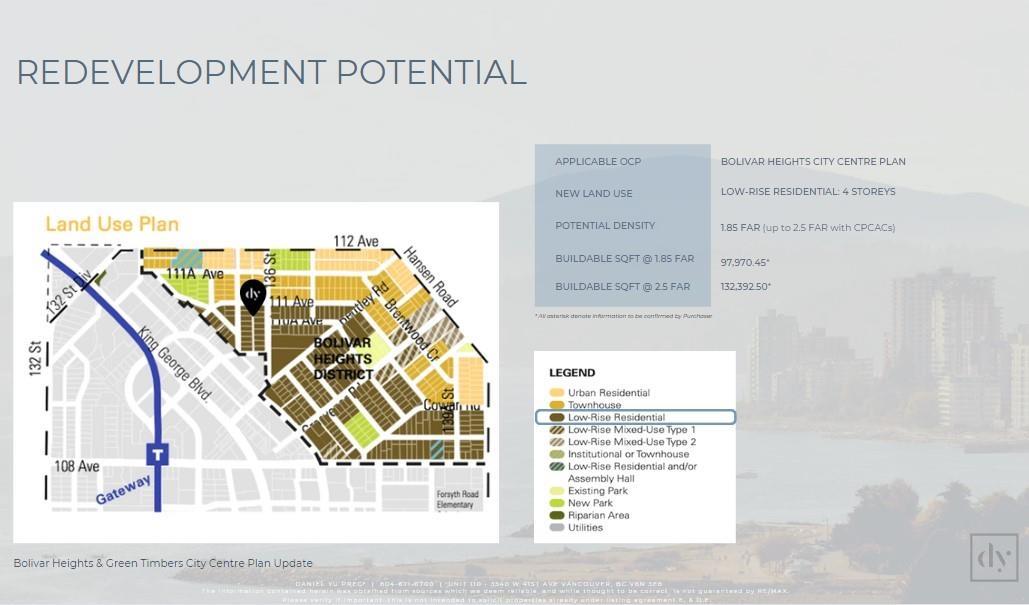Click the King George Blvd road label
Viewport: 1029px width, 605px height.
pyautogui.click(x=175, y=363)
